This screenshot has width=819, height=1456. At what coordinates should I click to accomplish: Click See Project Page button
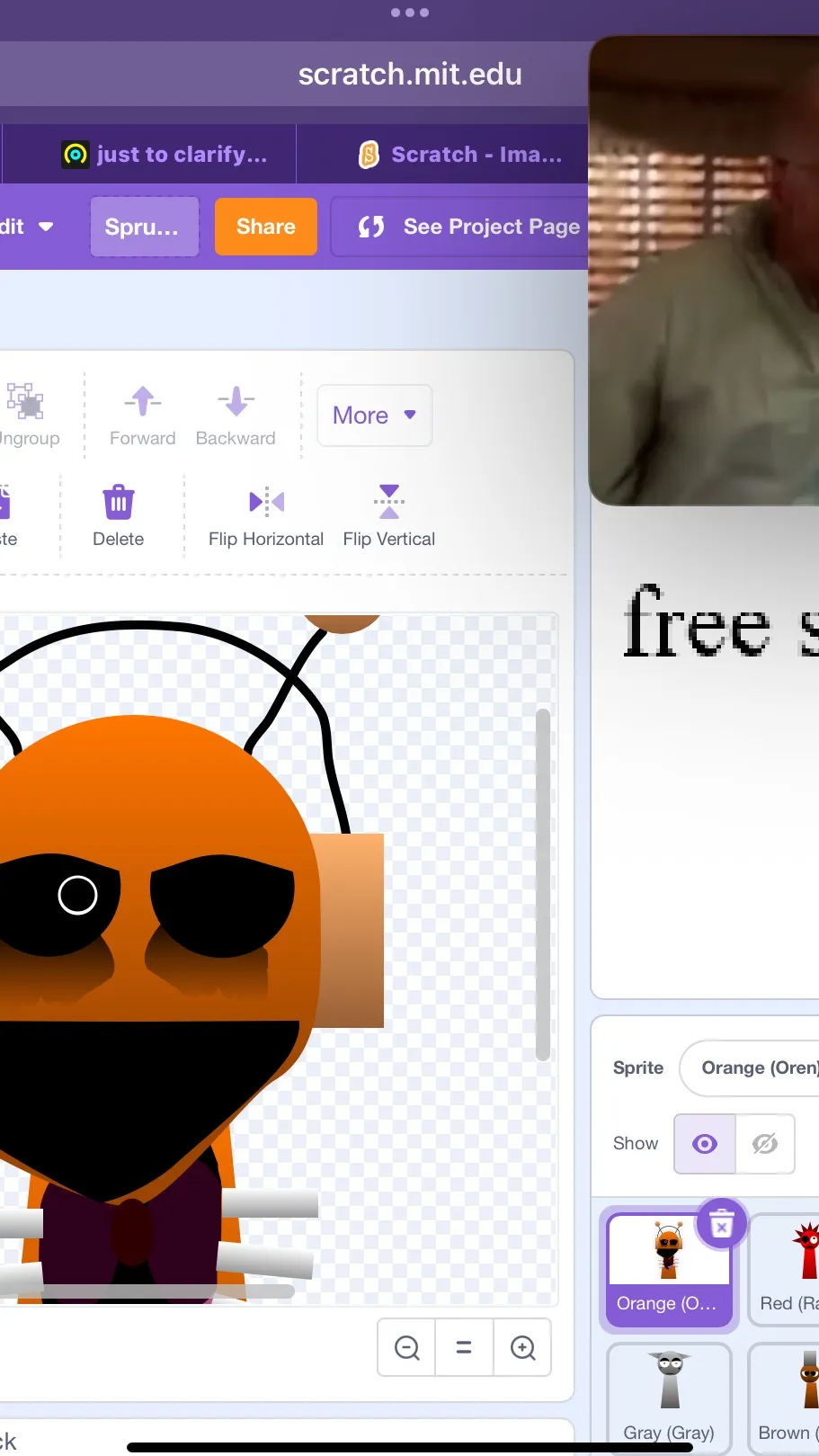click(459, 227)
